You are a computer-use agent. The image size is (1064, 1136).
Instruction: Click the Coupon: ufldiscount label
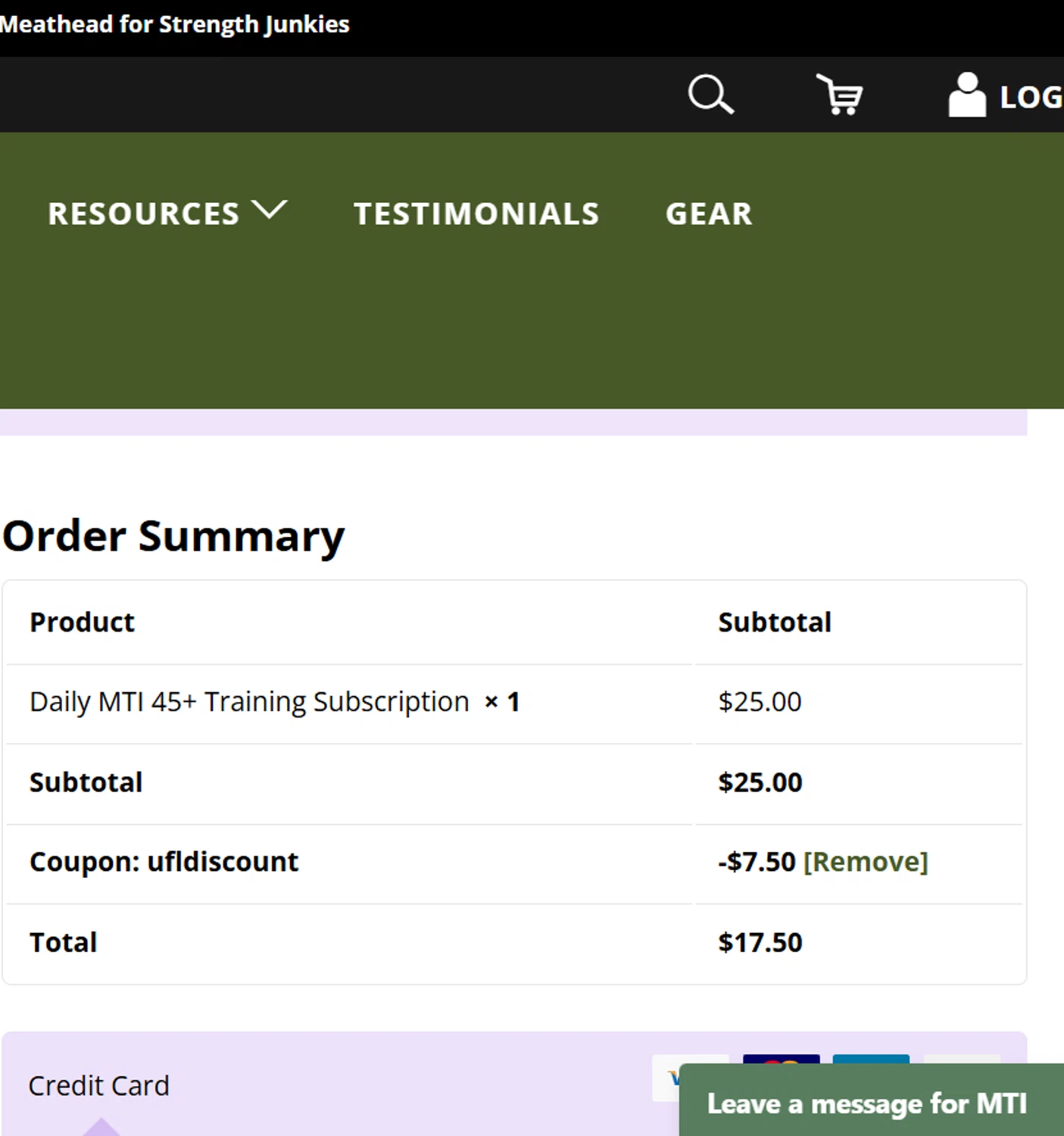click(x=164, y=862)
